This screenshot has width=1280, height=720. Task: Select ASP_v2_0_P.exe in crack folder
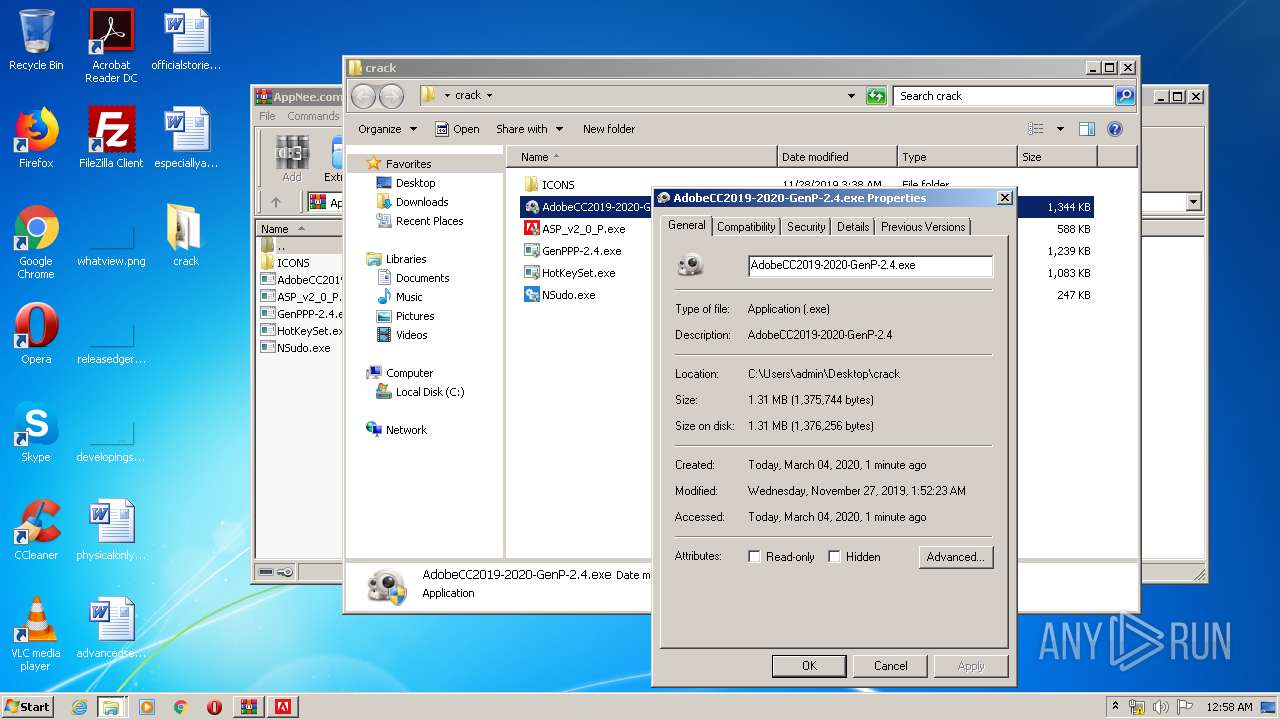(x=583, y=228)
